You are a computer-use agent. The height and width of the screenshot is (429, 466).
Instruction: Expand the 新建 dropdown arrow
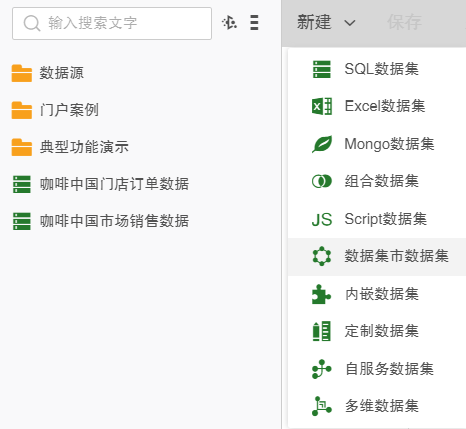(350, 23)
